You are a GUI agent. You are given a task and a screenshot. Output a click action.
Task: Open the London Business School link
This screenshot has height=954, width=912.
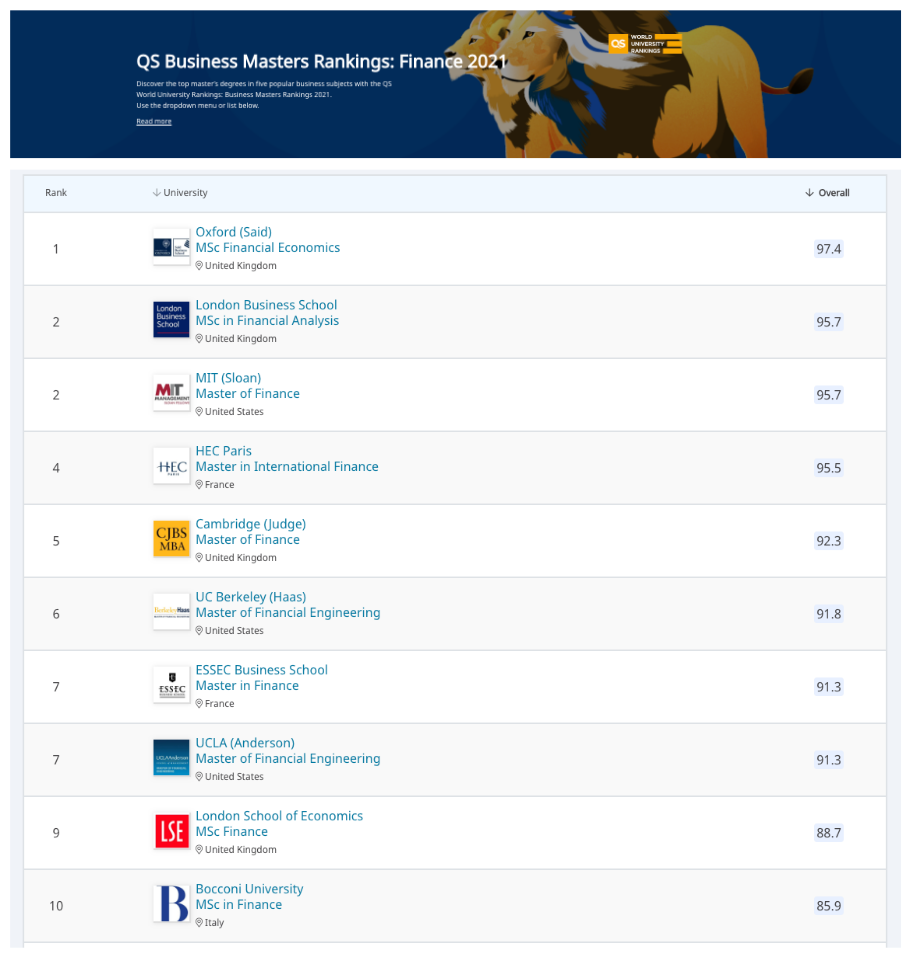[266, 305]
